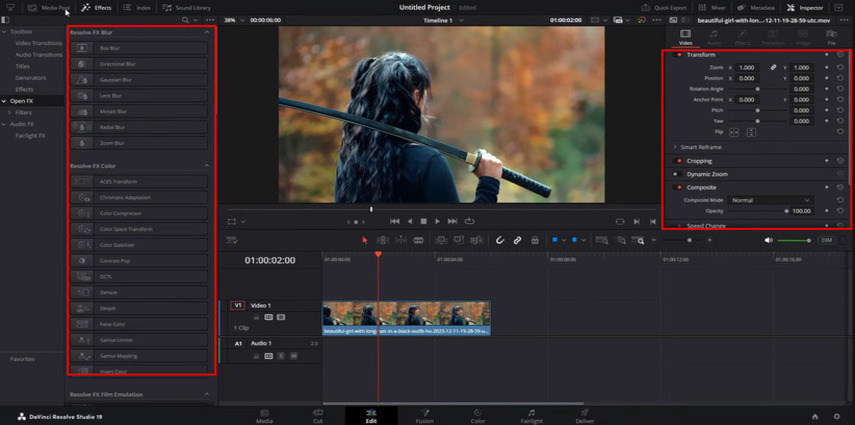The height and width of the screenshot is (425, 855).
Task: Click the Full Extent Zoom icon
Action: pyautogui.click(x=601, y=240)
